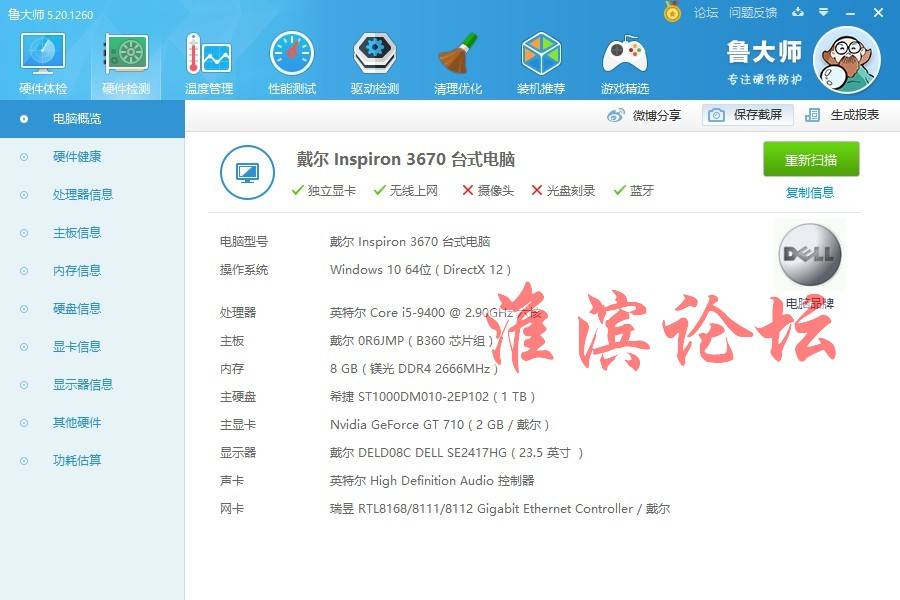Open 硬件体检 hardware checkup
Screen dimensions: 900x600
point(43,63)
